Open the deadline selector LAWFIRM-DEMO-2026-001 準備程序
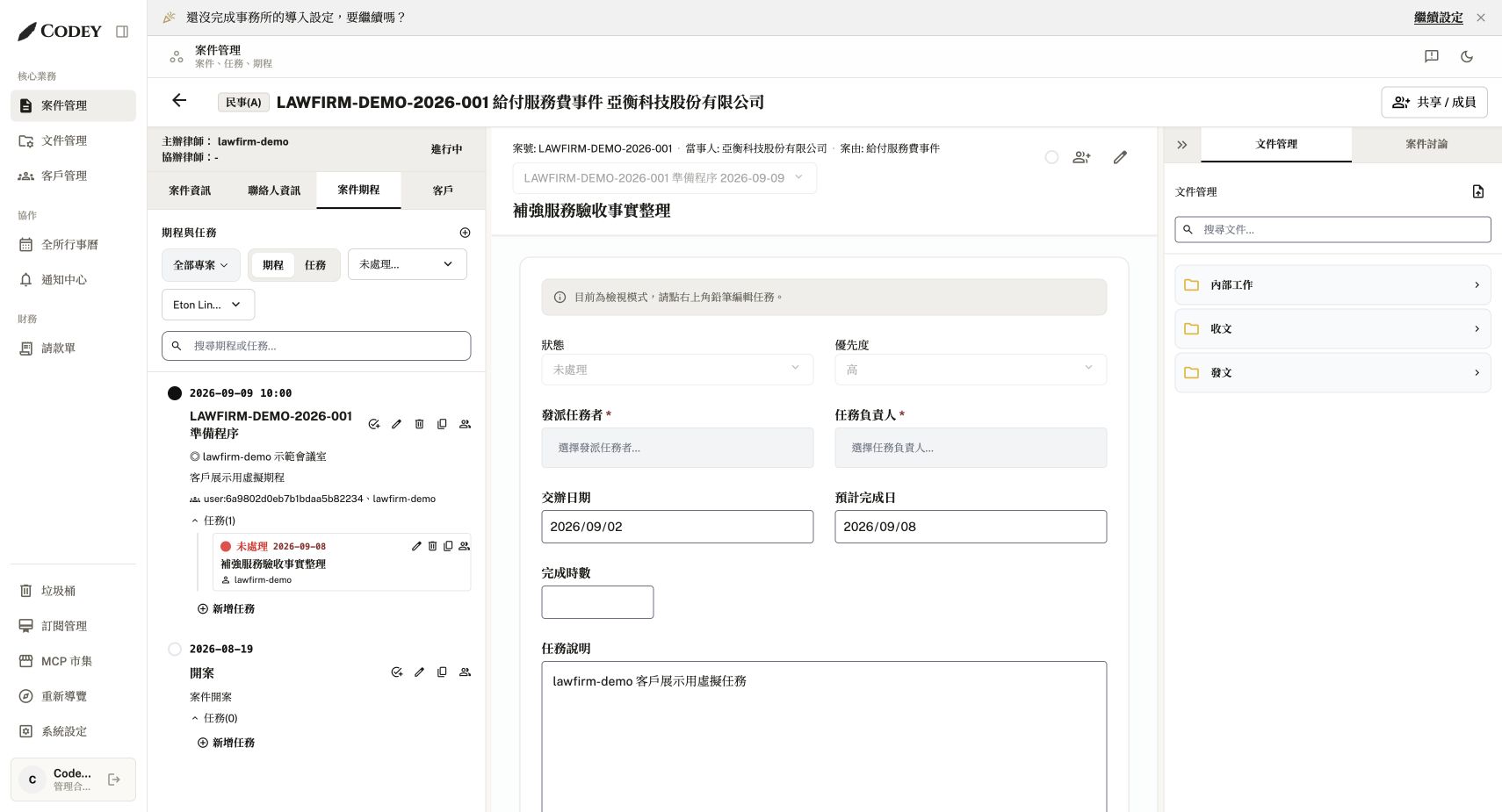Screen dimensions: 1502x812 point(665,178)
